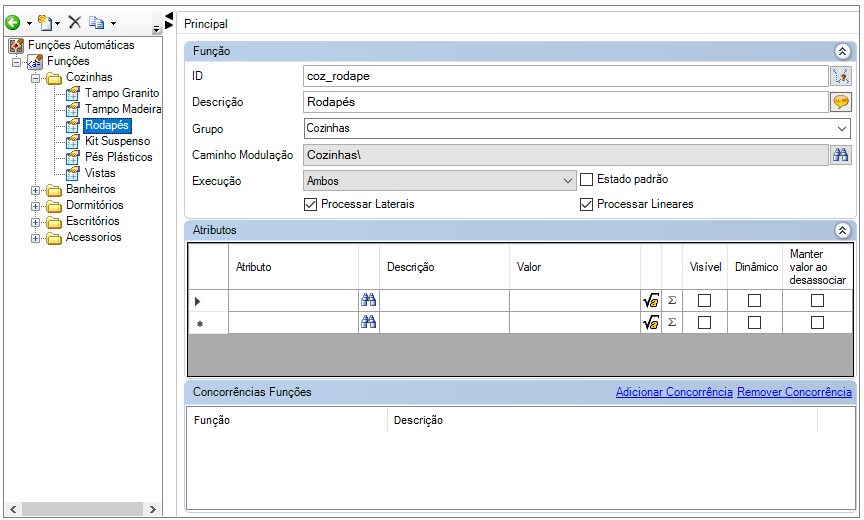This screenshot has height=520, width=864.
Task: Select Rodapés in tree
Action: (107, 125)
